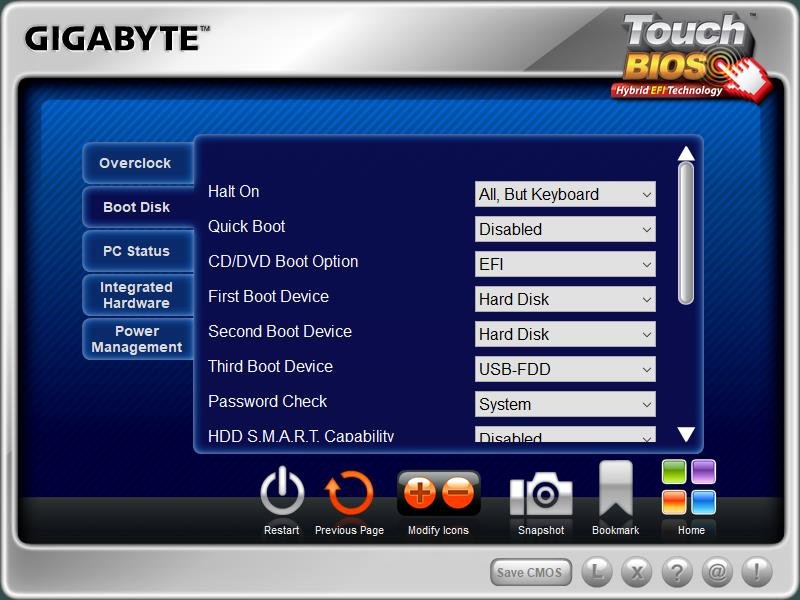The image size is (800, 600).
Task: Open the Second Boot Device dropdown
Action: (x=565, y=334)
